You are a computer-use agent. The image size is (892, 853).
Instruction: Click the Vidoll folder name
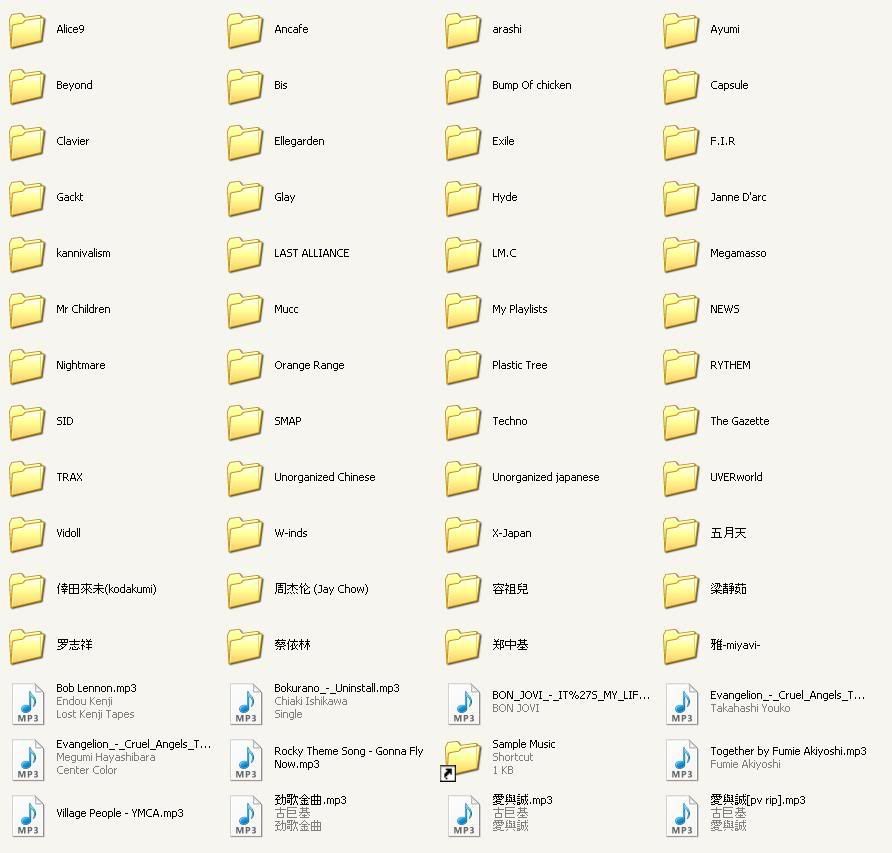[x=68, y=533]
